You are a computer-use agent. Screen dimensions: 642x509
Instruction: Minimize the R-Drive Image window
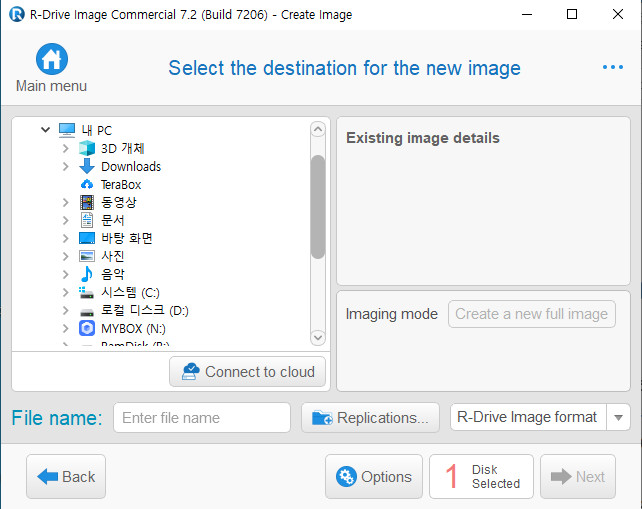tap(527, 14)
